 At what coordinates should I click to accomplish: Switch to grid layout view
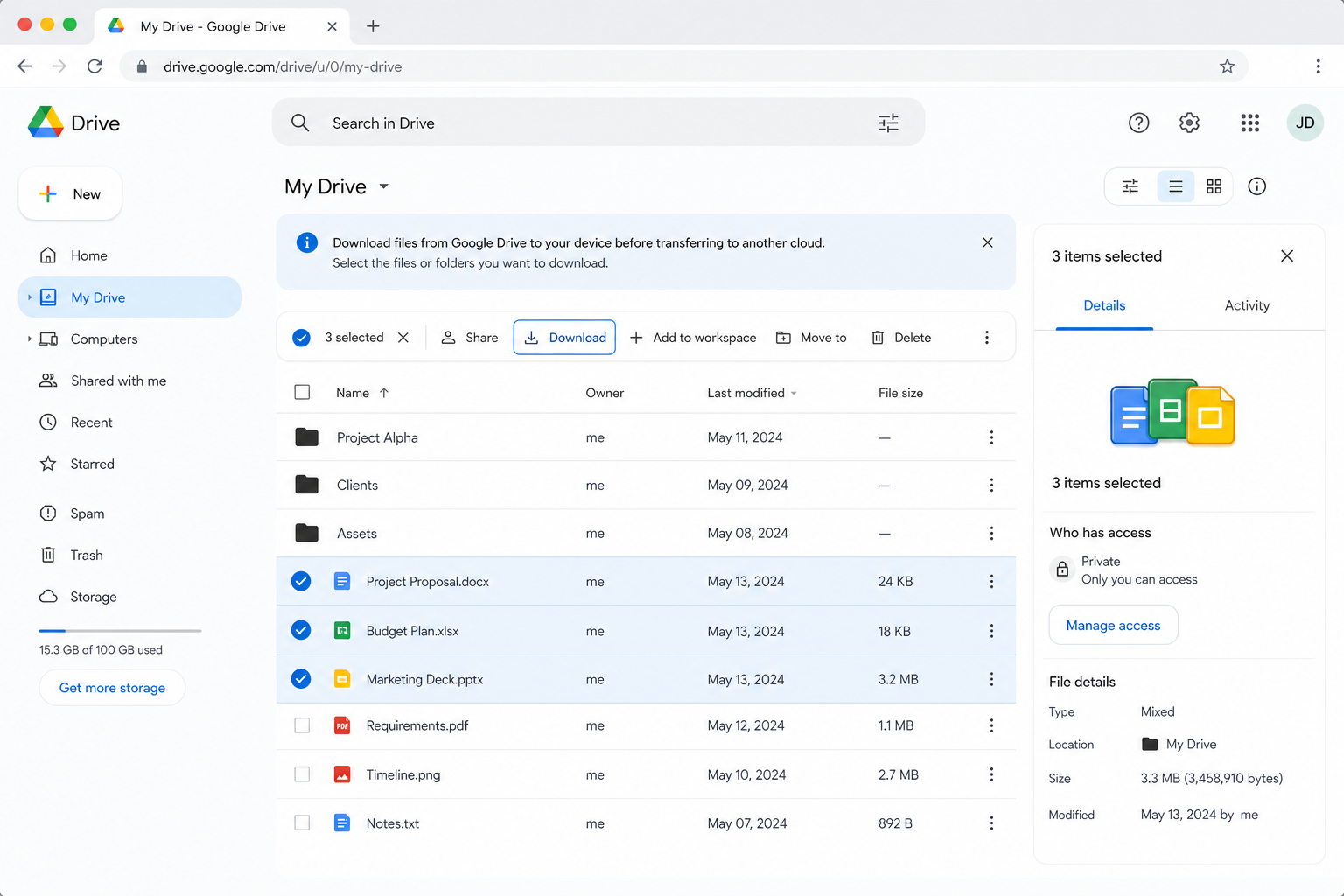(1214, 186)
